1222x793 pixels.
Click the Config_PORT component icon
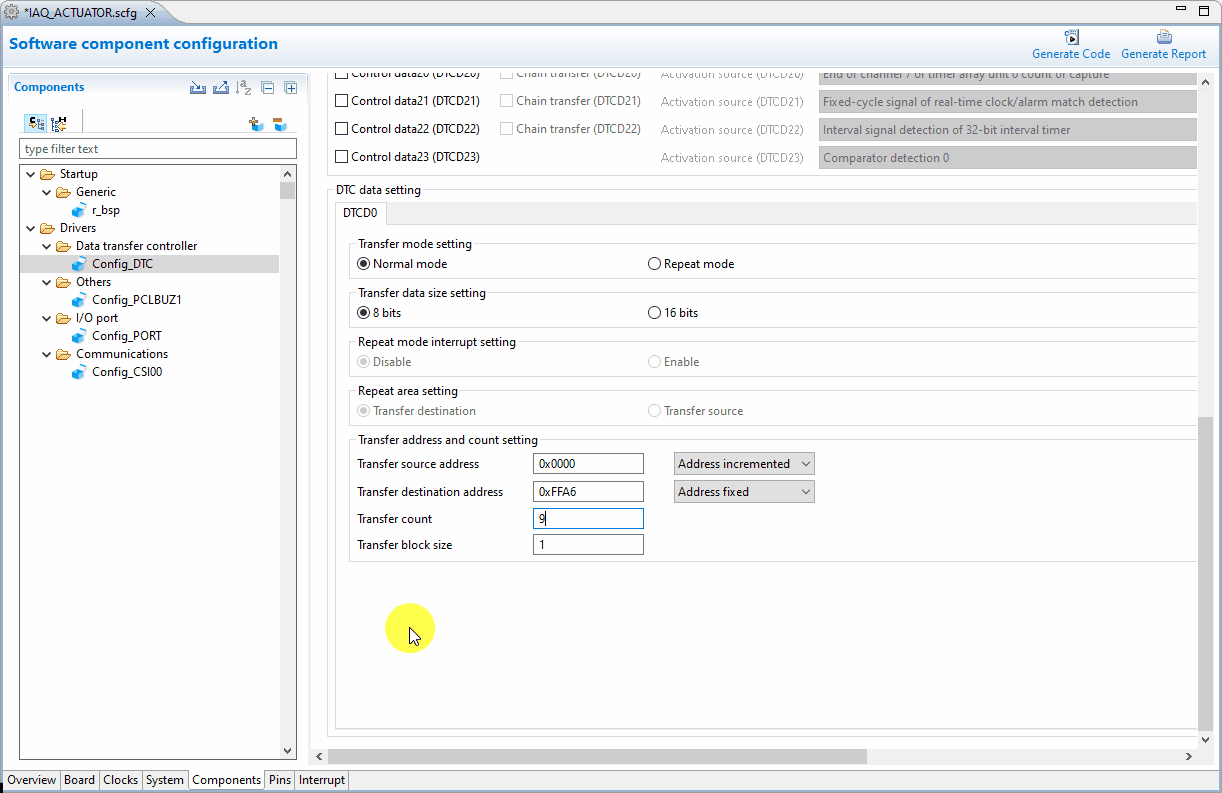(x=80, y=336)
